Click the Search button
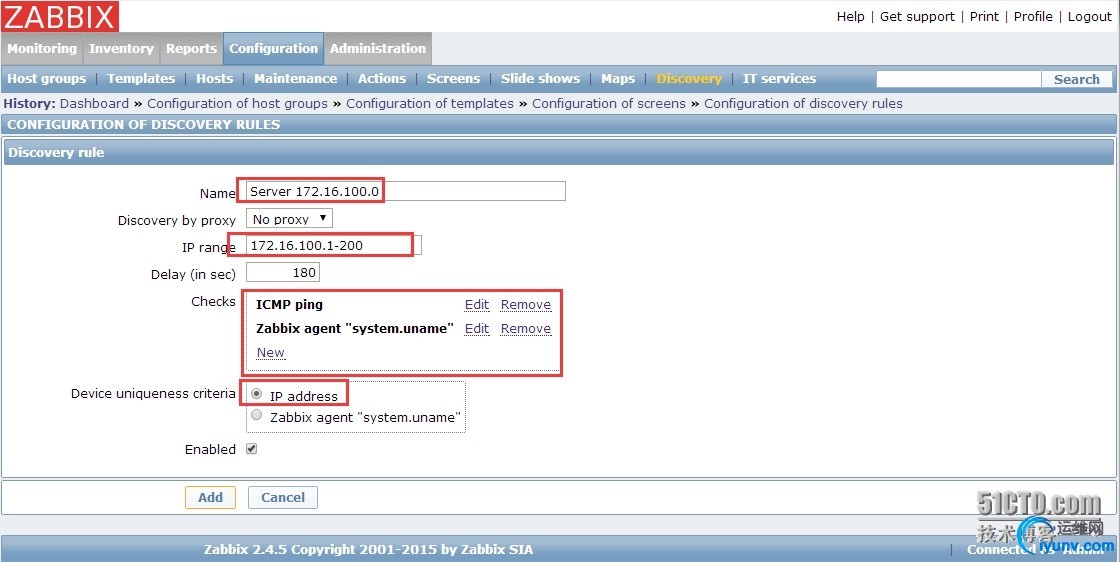 pos(1076,79)
